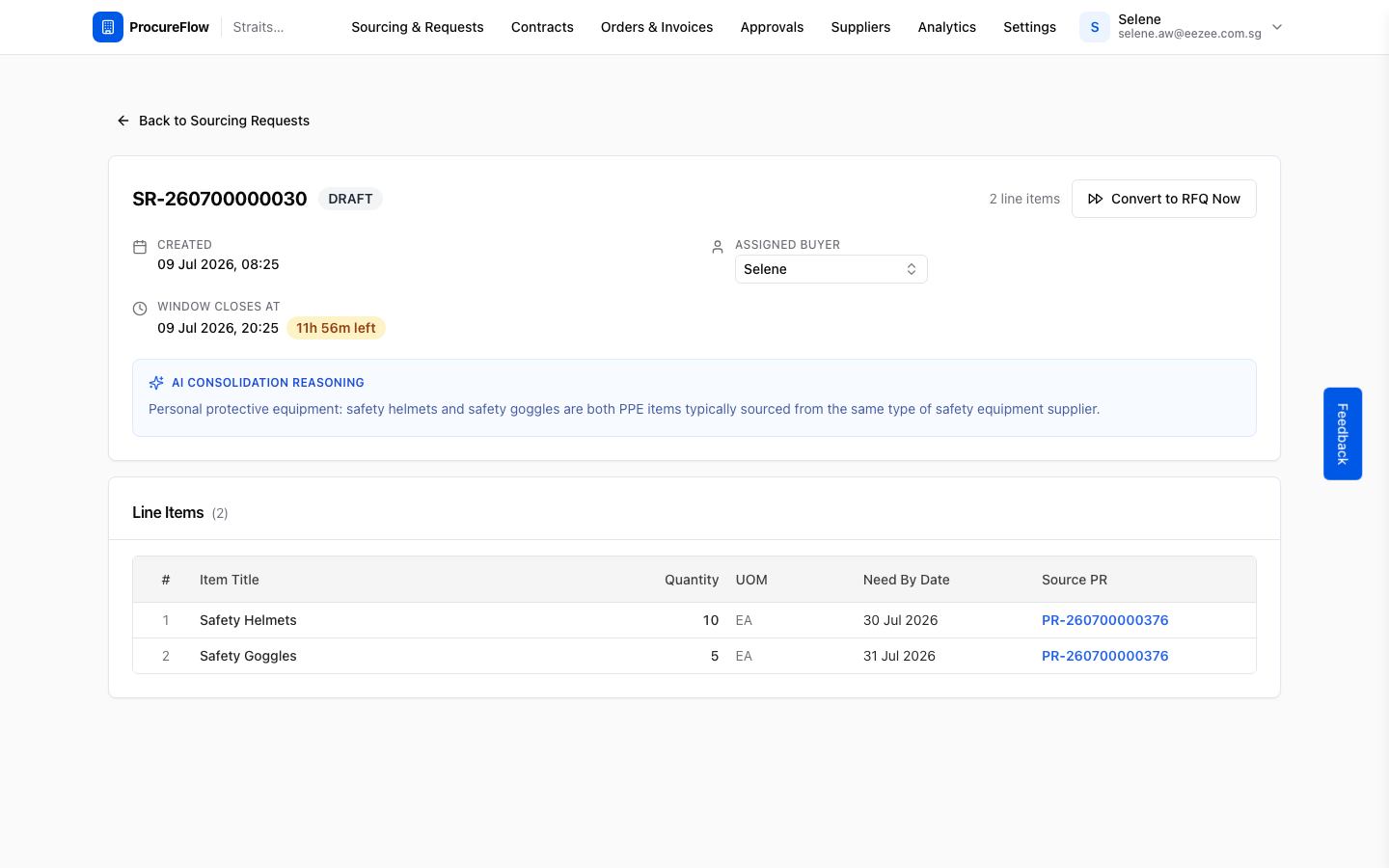Image resolution: width=1389 pixels, height=868 pixels.
Task: Click the clock icon beside Window Closes At
Action: coord(140,309)
